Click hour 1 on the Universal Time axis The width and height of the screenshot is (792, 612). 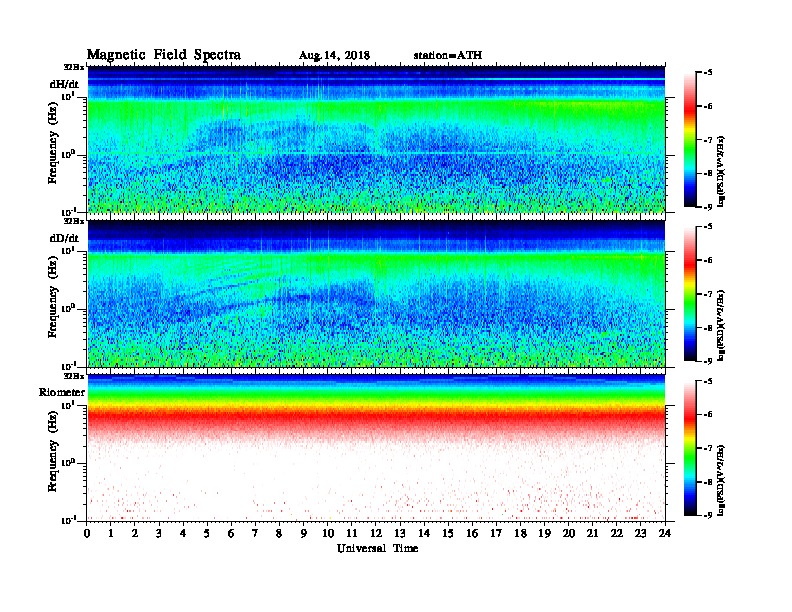tap(111, 533)
